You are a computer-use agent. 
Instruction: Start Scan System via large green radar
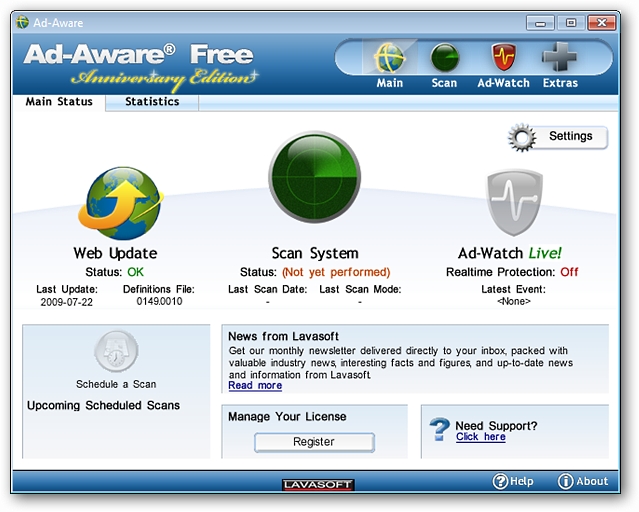tap(314, 177)
